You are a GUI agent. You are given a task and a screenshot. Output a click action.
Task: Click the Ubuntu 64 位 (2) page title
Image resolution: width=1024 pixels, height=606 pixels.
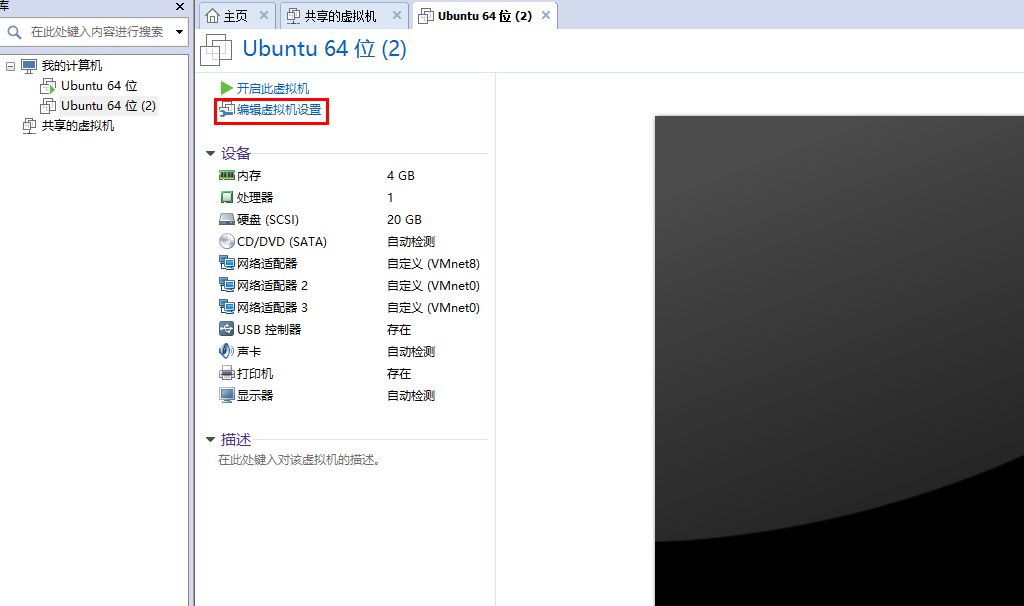325,49
